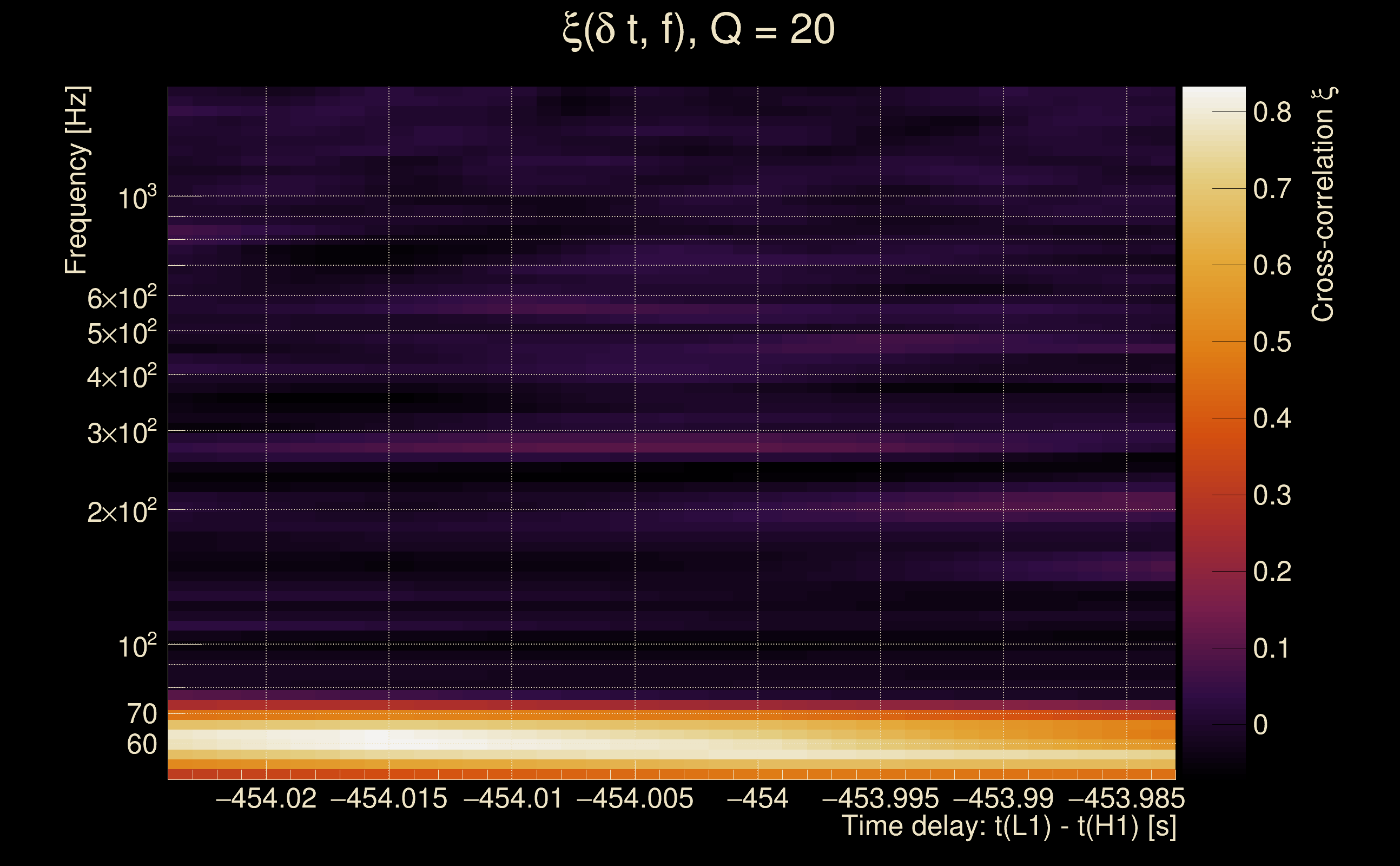Click the -454.015 x-axis tick label
This screenshot has height=866, width=1400.
[x=388, y=799]
